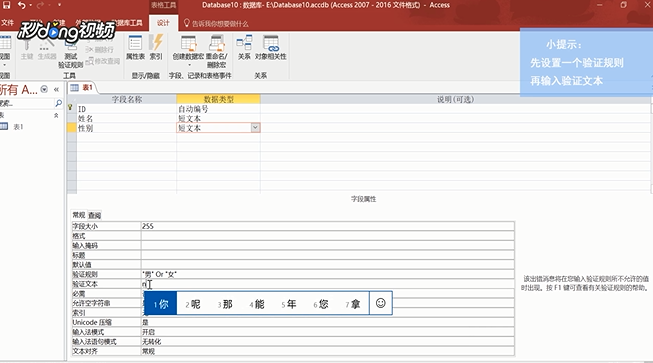The image size is (653, 363).
Task: Click the 自动编号 data type cell
Action: click(219, 109)
